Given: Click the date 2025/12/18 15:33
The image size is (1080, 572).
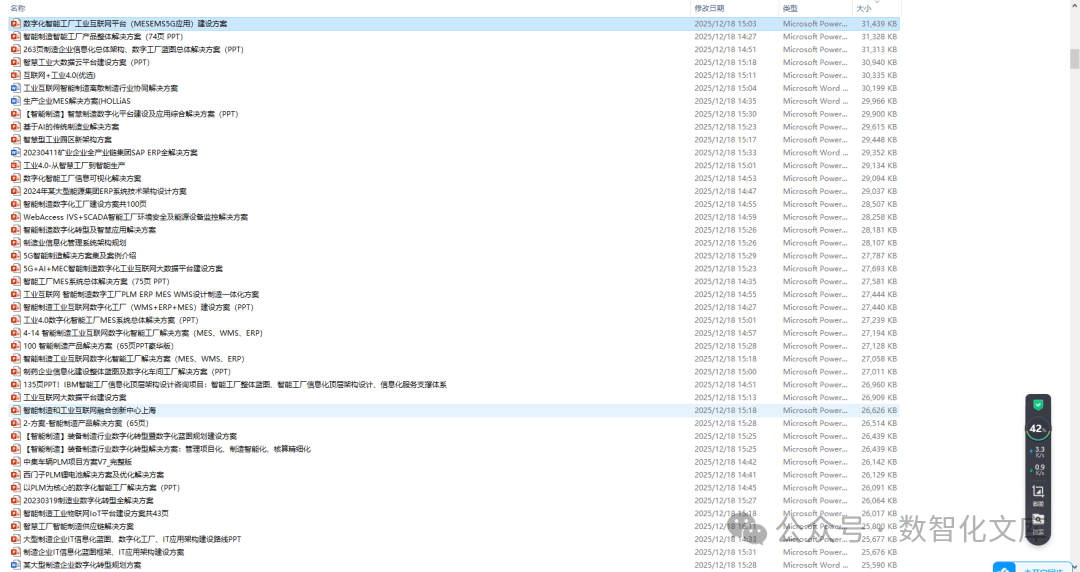Looking at the screenshot, I should click(725, 152).
